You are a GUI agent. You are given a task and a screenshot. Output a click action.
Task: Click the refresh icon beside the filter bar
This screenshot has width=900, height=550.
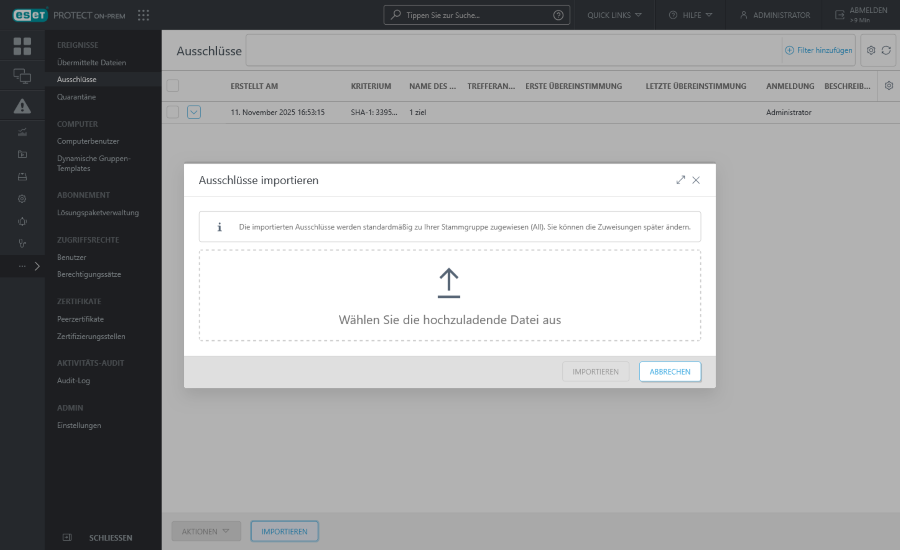point(886,50)
